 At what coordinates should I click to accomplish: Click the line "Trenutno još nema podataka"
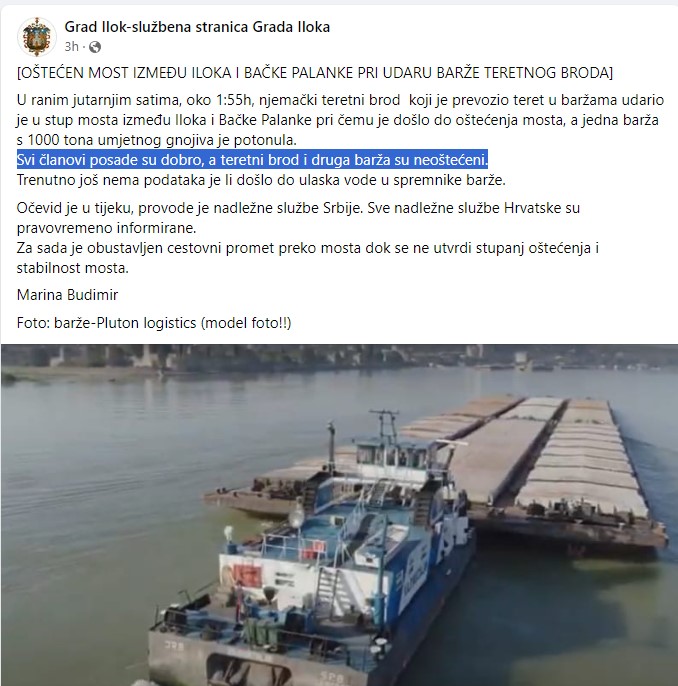point(261,180)
